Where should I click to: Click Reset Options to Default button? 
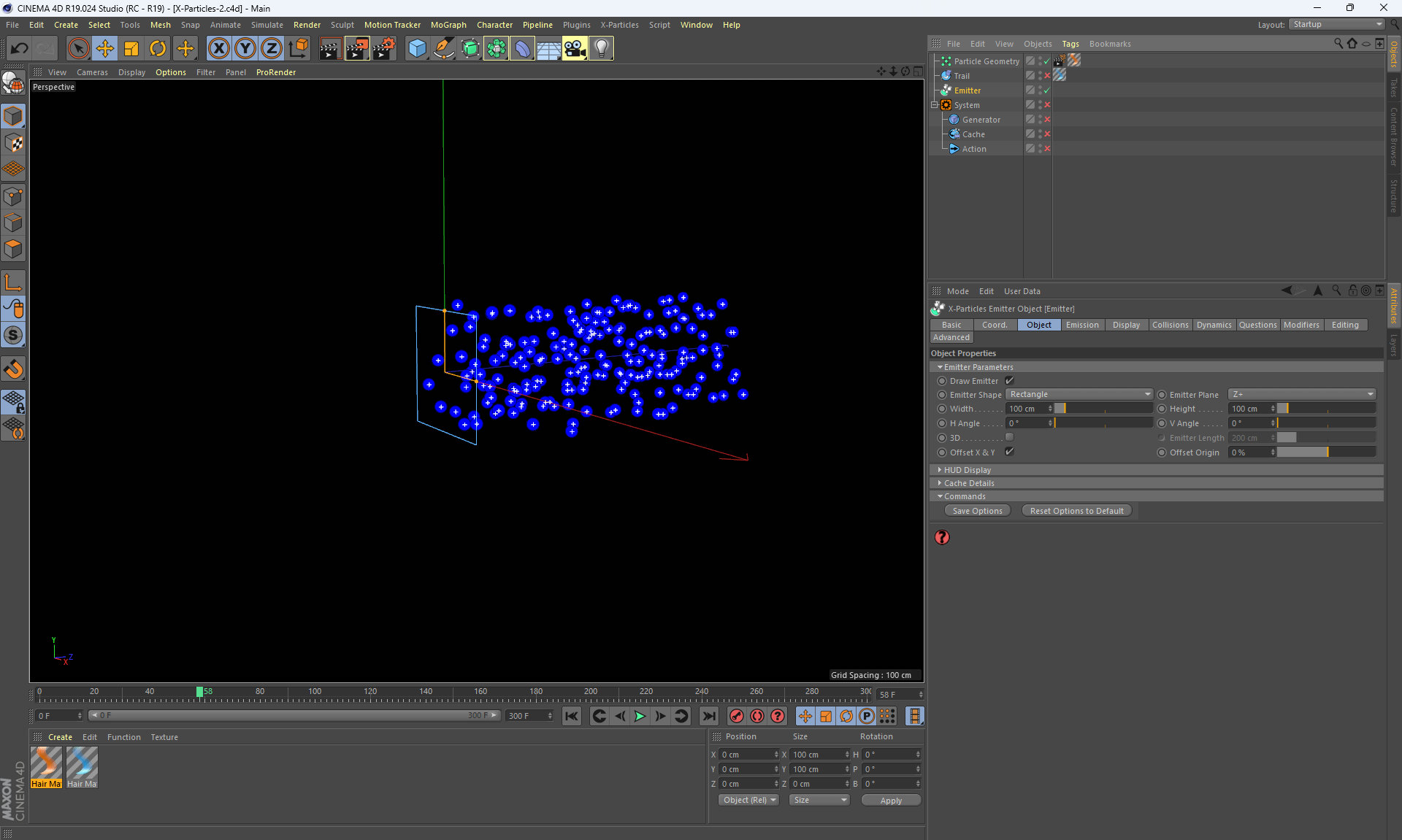tap(1076, 511)
